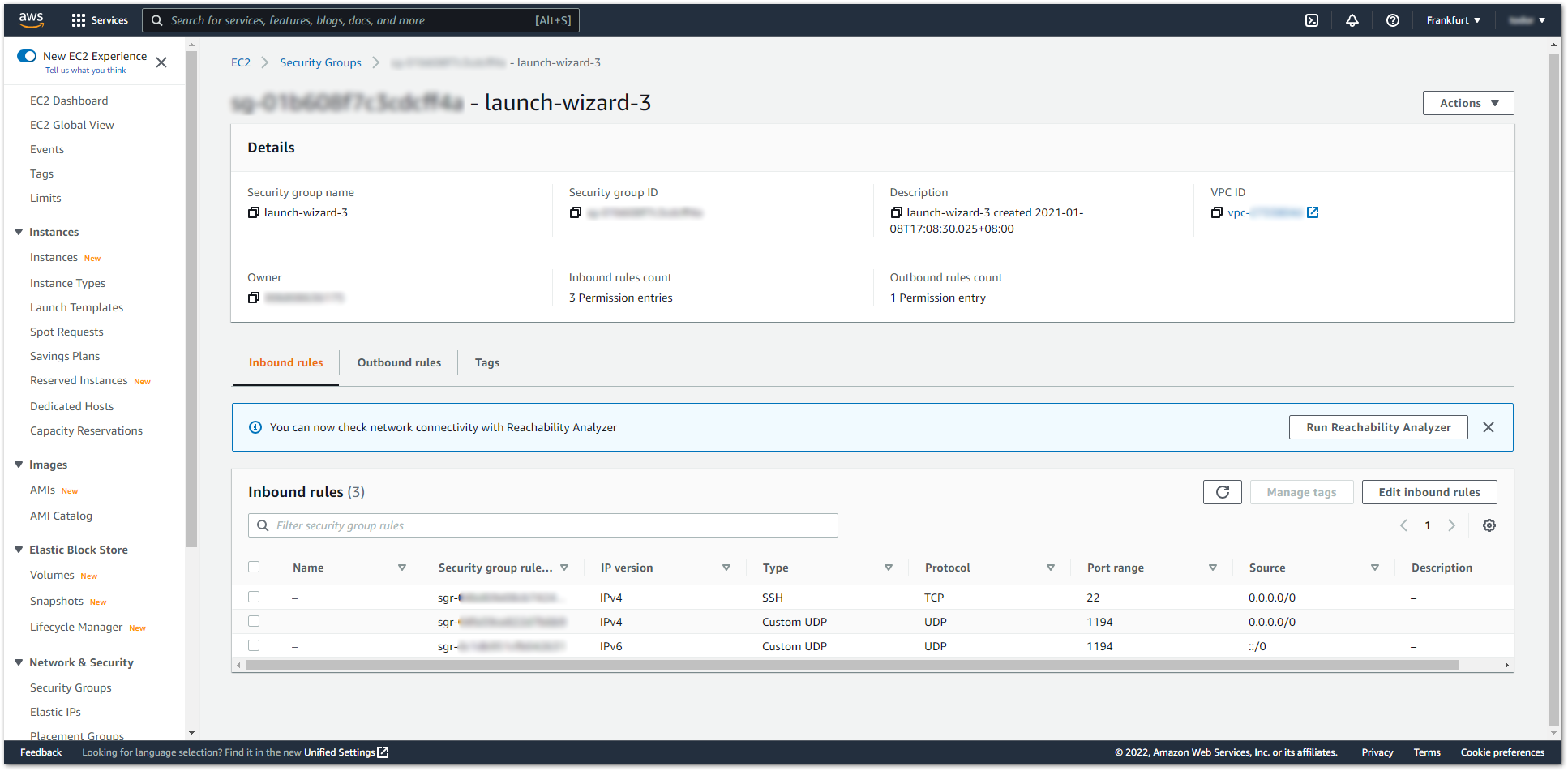Image resolution: width=1568 pixels, height=771 pixels.
Task: Refresh the inbound rules table
Action: tap(1222, 492)
